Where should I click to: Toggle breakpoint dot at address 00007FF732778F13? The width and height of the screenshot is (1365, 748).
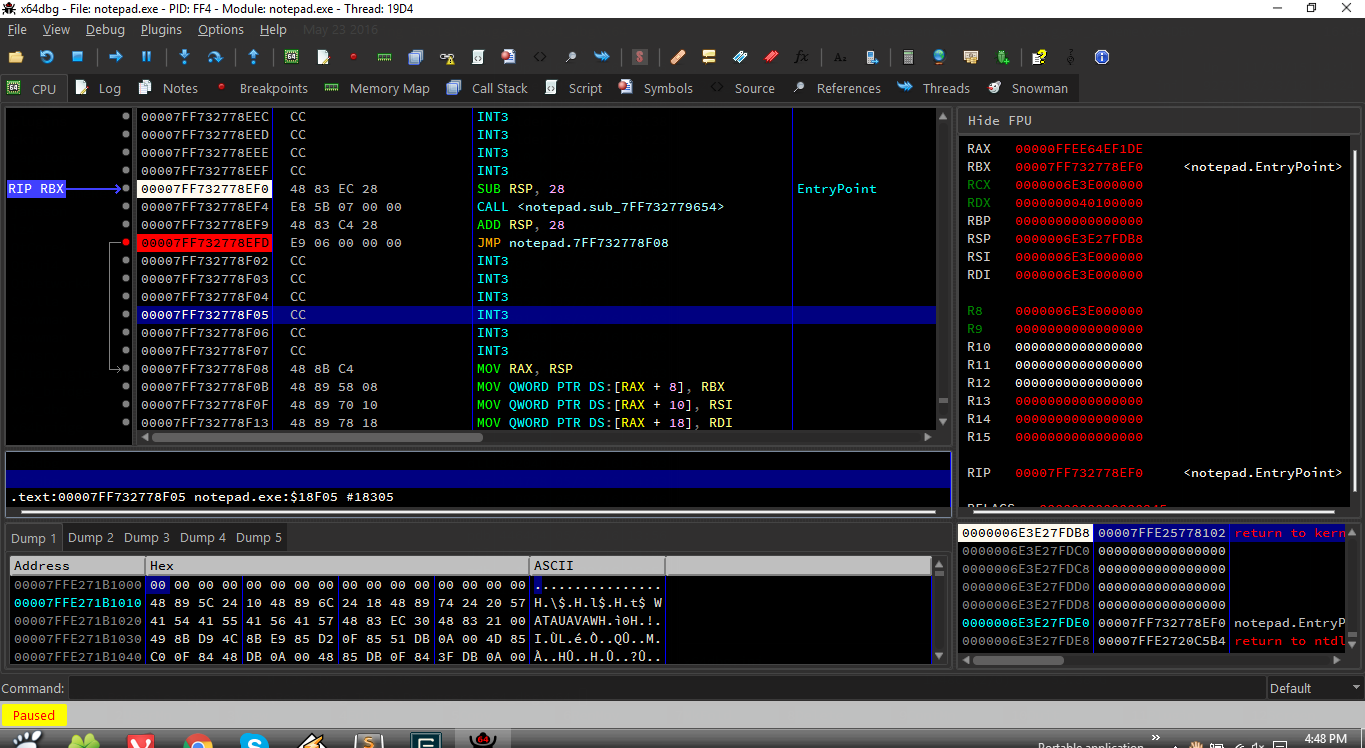126,423
